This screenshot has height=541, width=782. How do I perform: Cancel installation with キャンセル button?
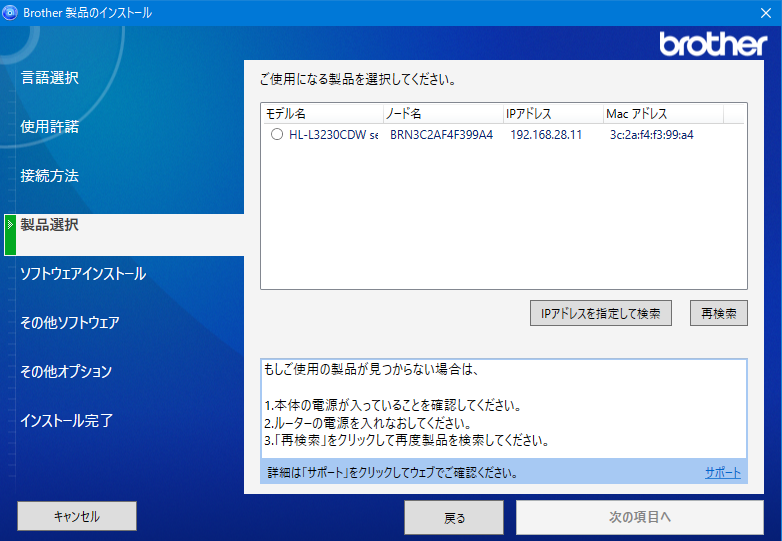77,516
